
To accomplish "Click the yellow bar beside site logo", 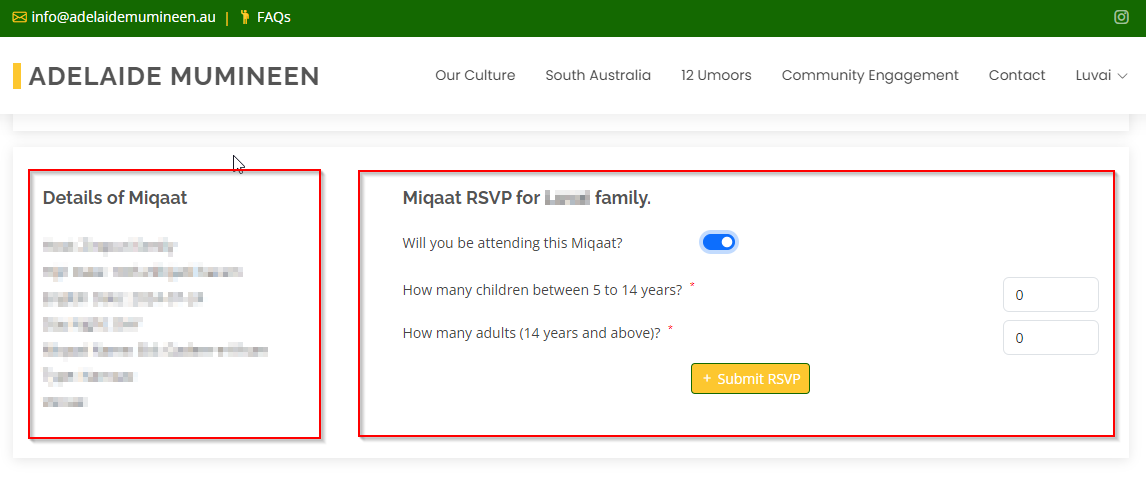I will pyautogui.click(x=17, y=76).
